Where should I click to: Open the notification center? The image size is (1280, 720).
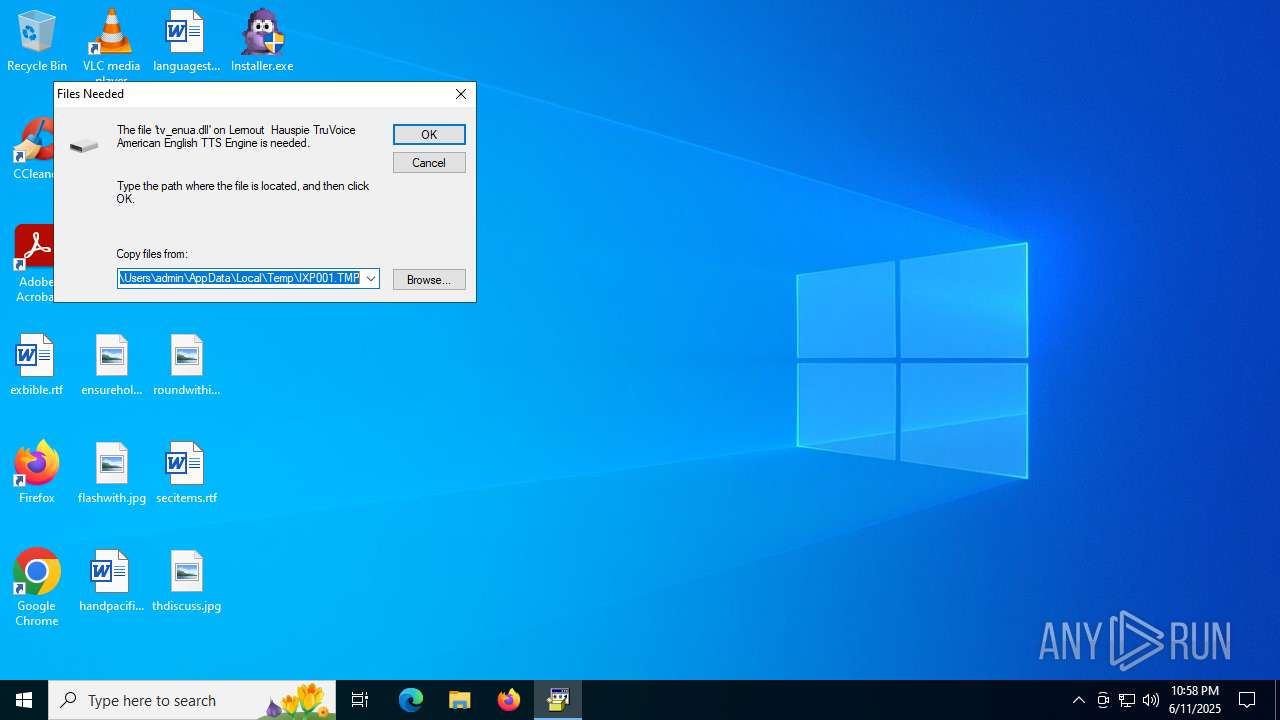pyautogui.click(x=1248, y=700)
